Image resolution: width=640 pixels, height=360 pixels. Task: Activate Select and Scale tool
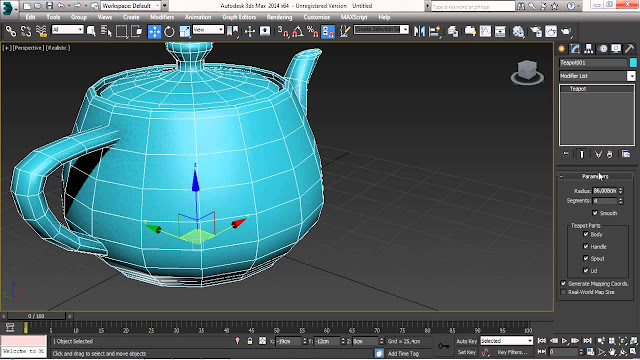pyautogui.click(x=184, y=31)
